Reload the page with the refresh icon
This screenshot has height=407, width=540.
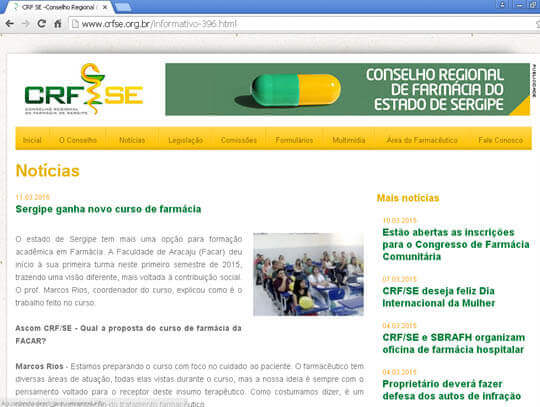click(x=42, y=24)
